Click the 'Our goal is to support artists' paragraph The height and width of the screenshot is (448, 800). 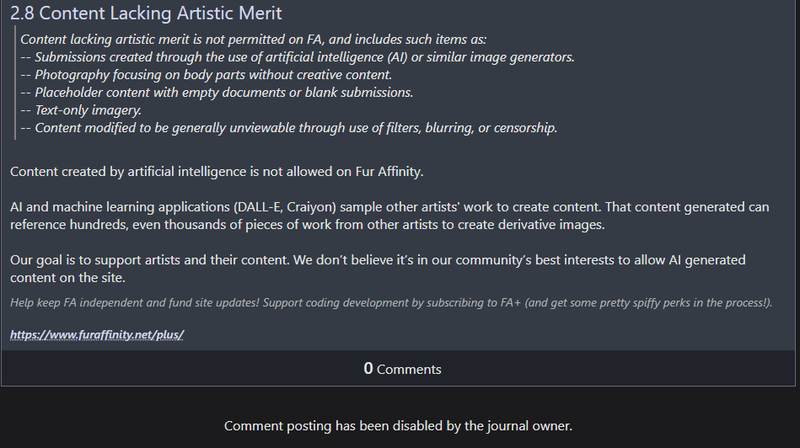click(x=378, y=269)
